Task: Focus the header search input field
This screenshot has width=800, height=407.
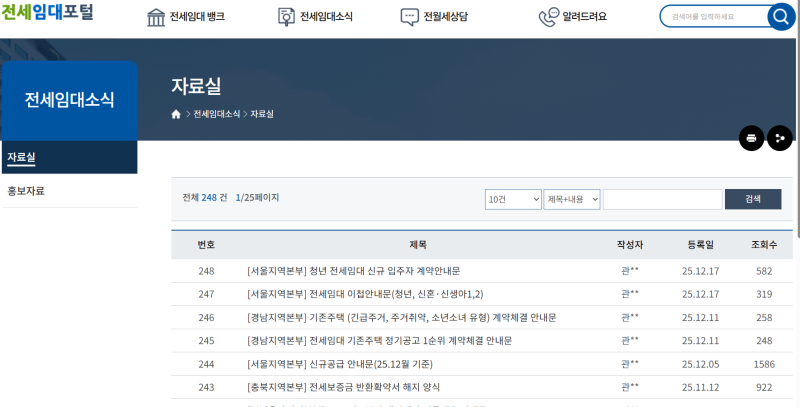Action: (713, 17)
